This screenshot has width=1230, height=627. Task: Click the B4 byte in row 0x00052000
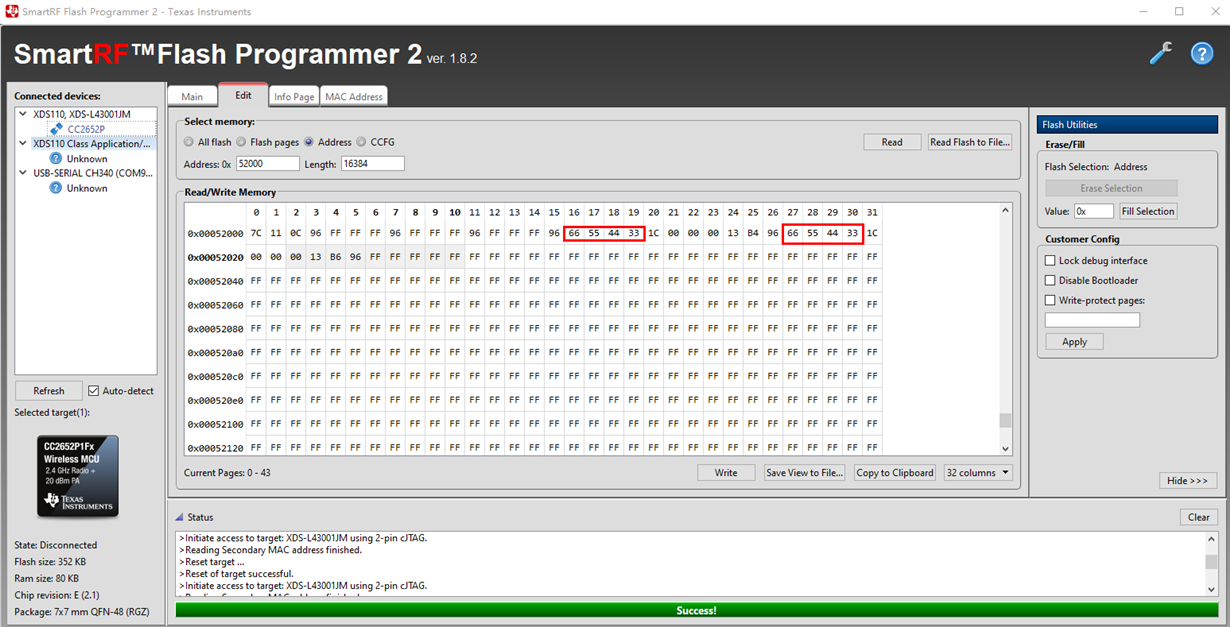[x=753, y=233]
